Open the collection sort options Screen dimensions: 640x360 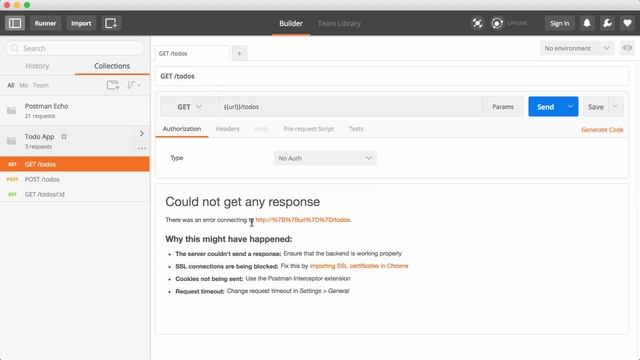[x=133, y=85]
